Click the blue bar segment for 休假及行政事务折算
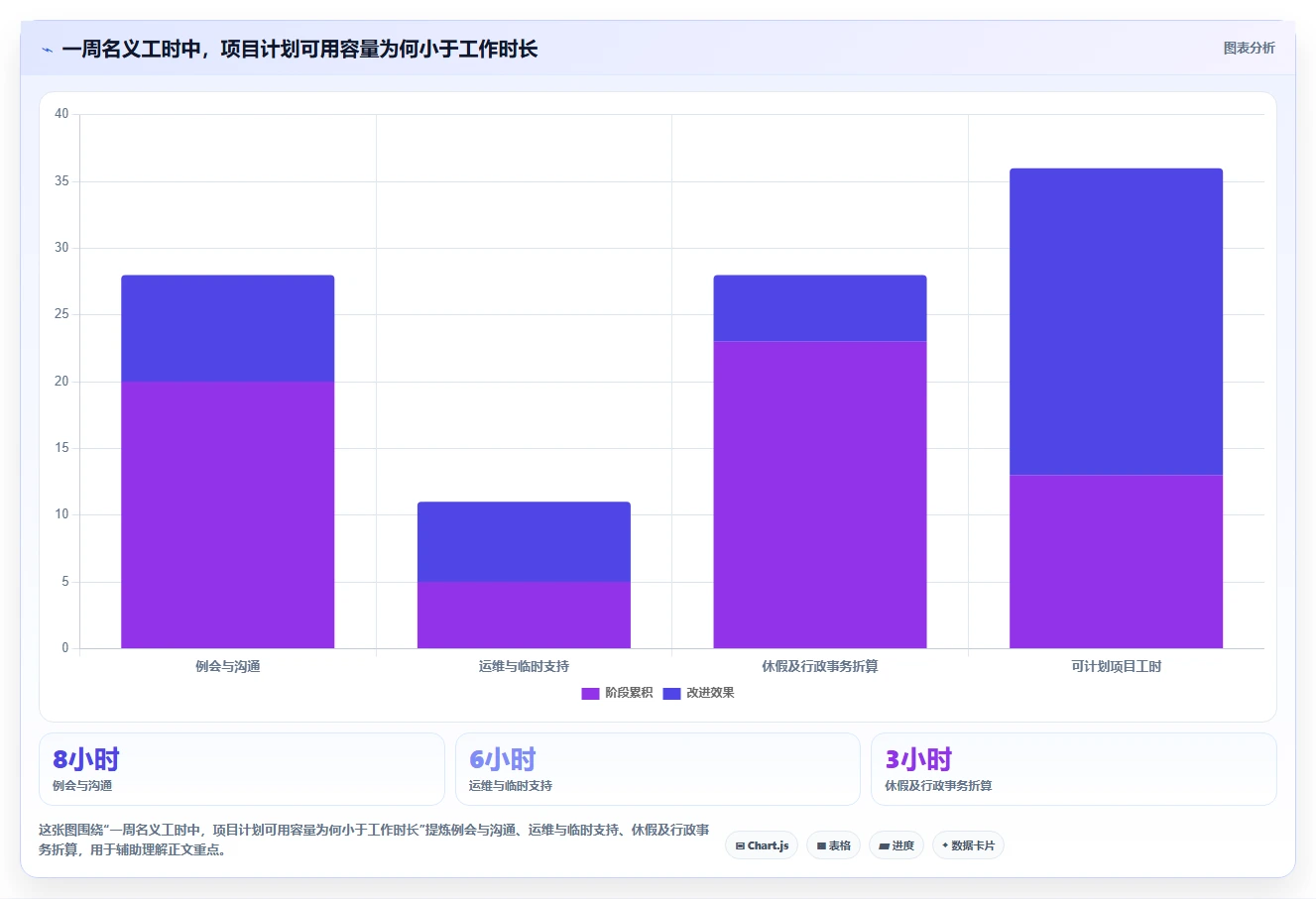 coord(820,308)
